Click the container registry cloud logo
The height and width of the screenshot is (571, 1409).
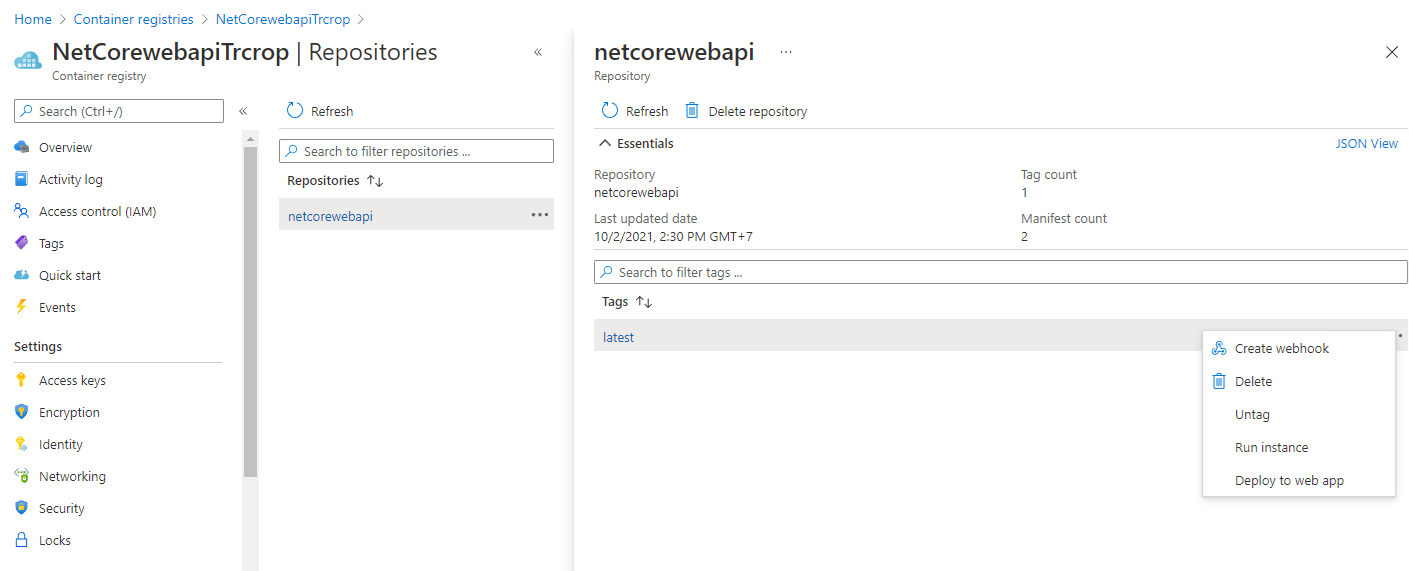(28, 59)
